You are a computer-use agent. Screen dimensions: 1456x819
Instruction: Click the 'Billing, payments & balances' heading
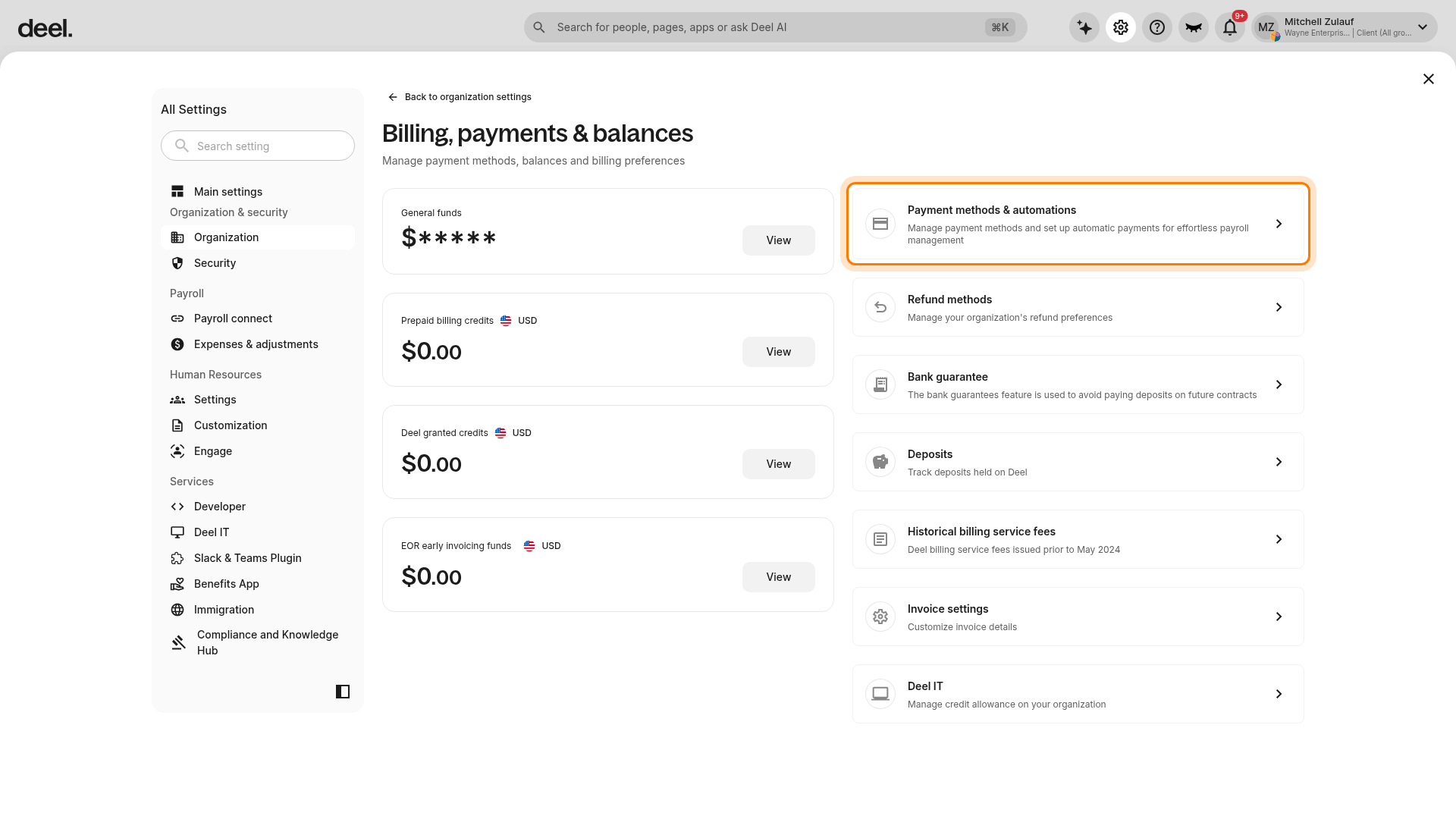click(538, 133)
